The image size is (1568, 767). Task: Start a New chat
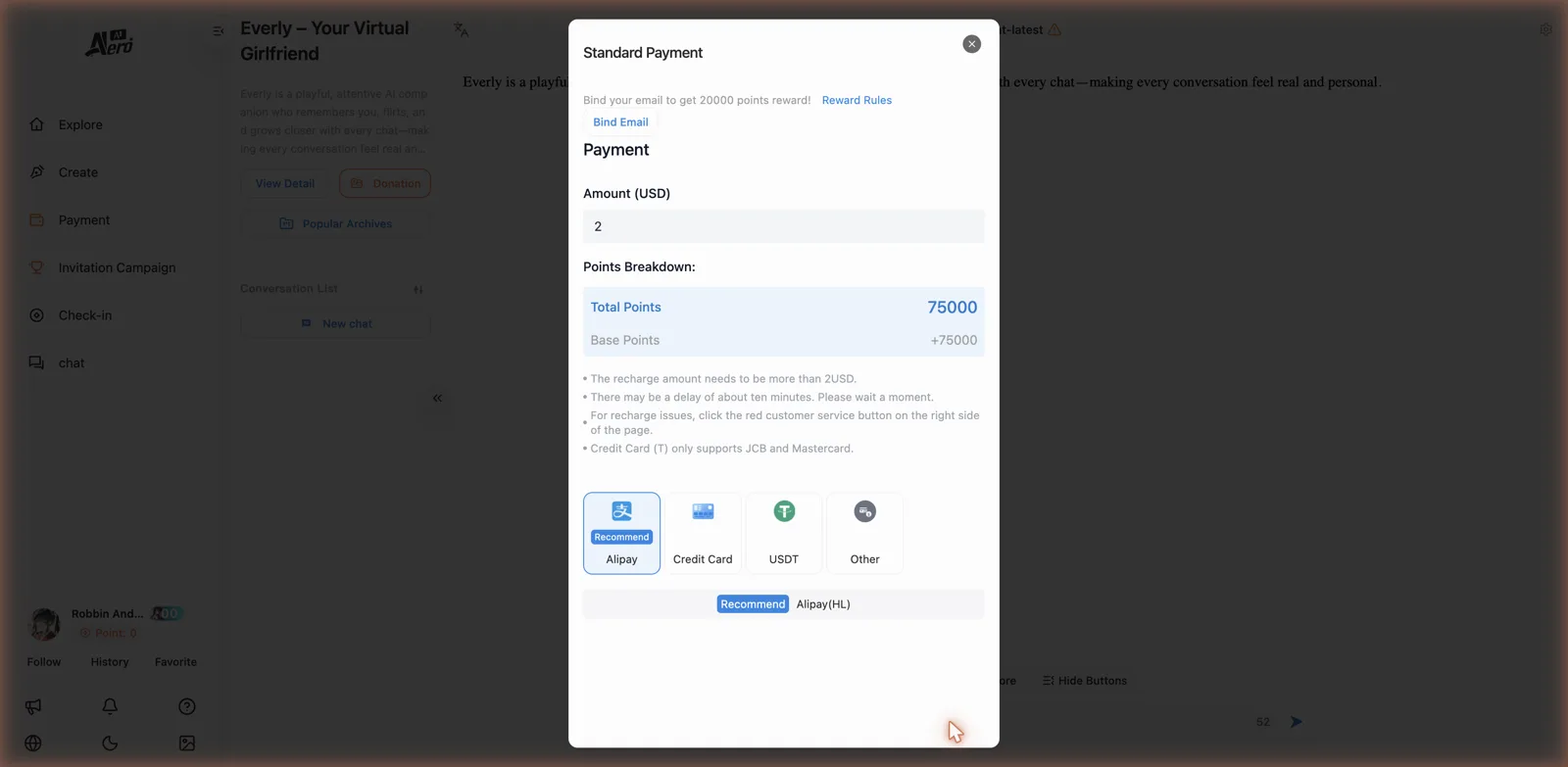click(335, 324)
